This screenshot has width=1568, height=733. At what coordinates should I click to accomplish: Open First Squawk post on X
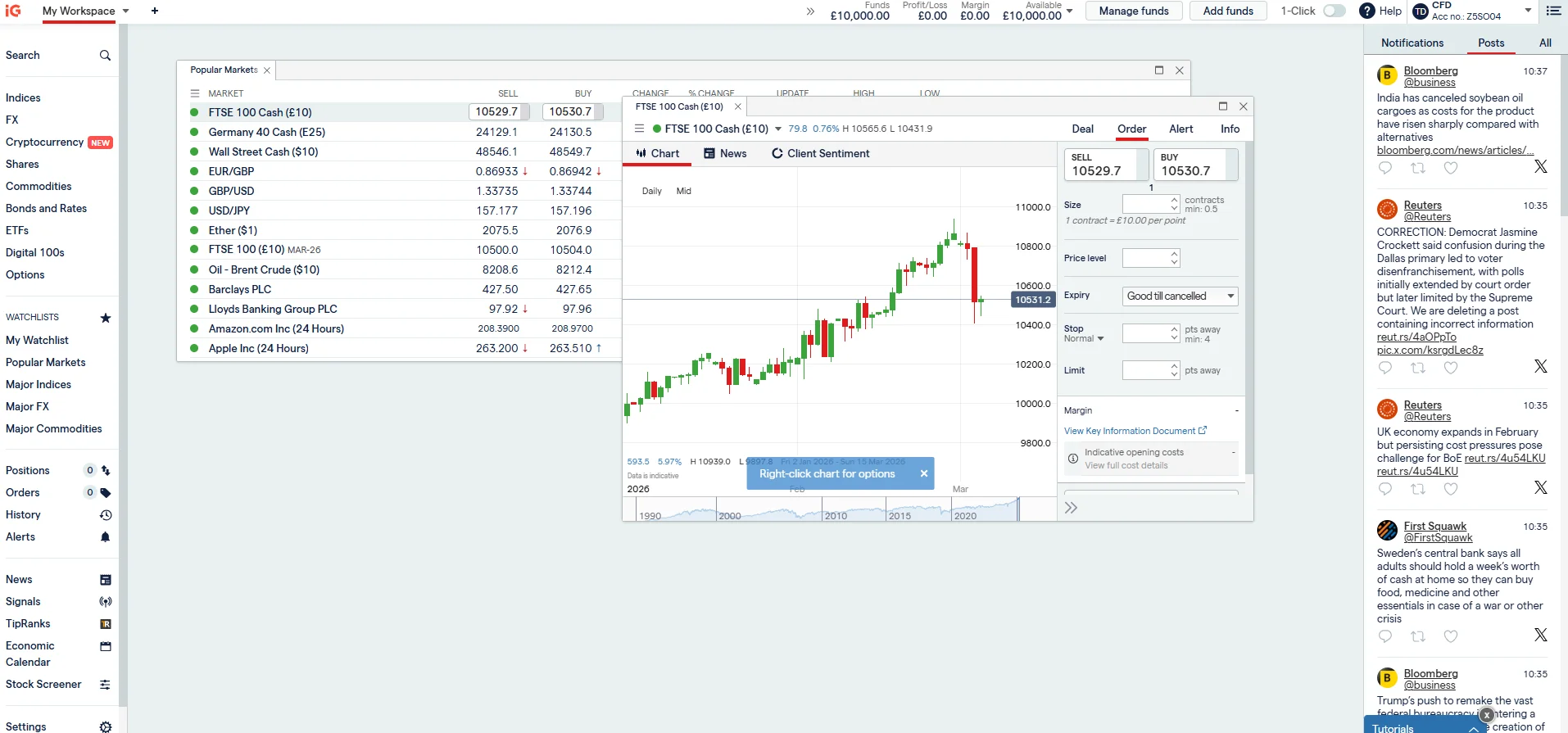coord(1541,635)
